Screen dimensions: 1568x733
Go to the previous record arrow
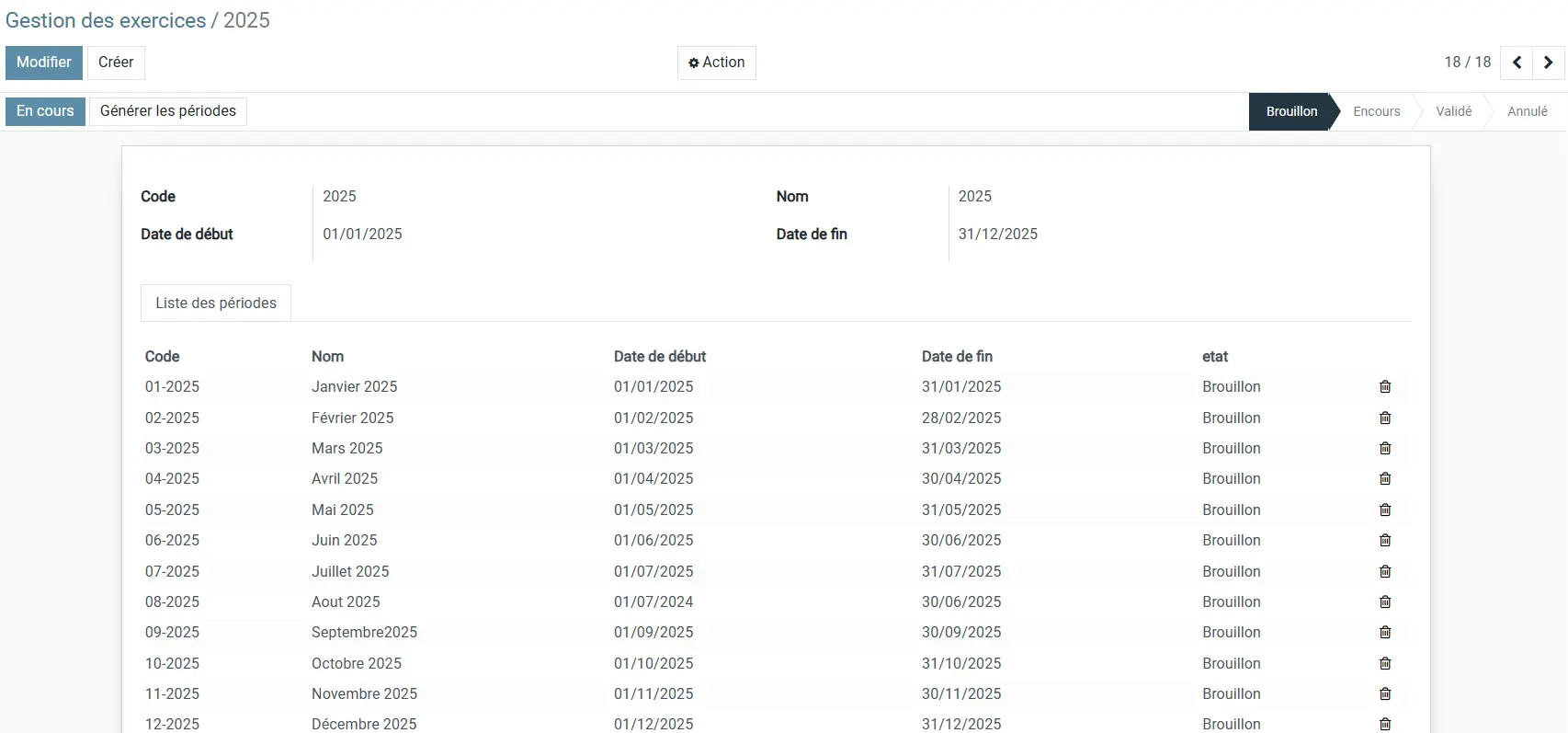click(1517, 63)
